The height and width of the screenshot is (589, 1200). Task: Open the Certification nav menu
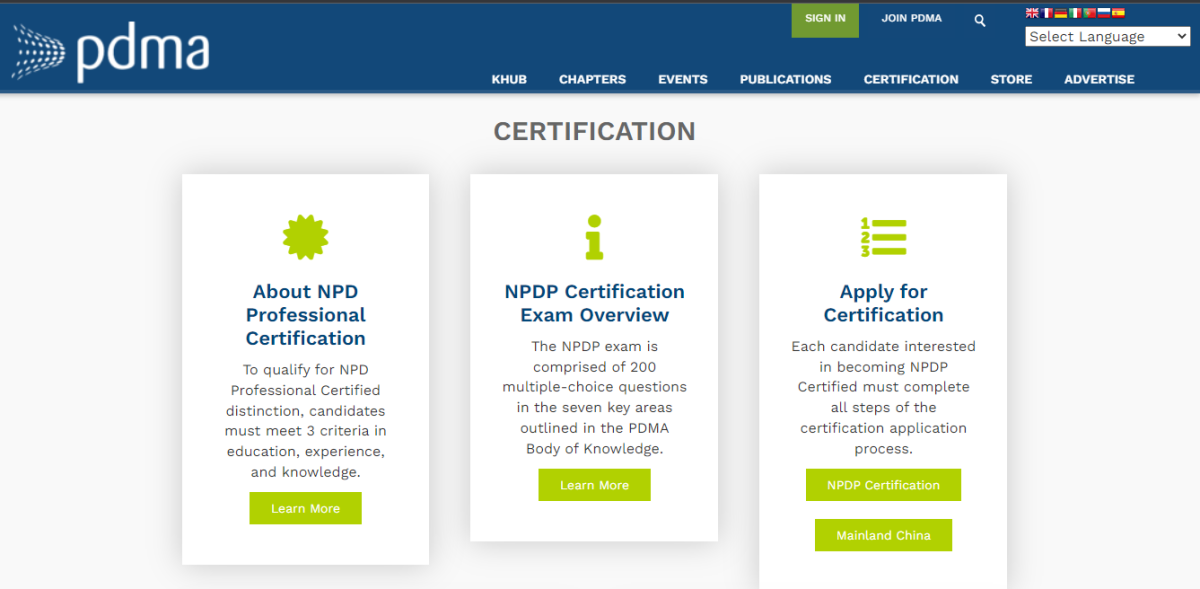tap(911, 80)
